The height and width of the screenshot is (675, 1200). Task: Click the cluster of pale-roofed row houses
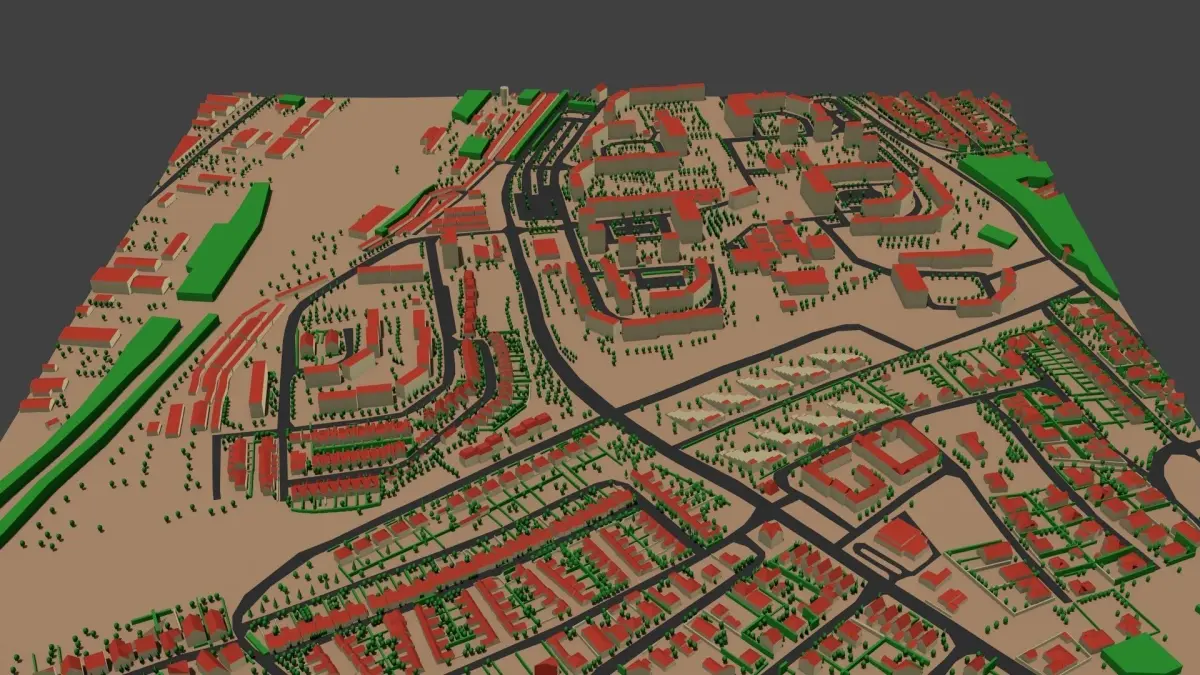(790, 405)
